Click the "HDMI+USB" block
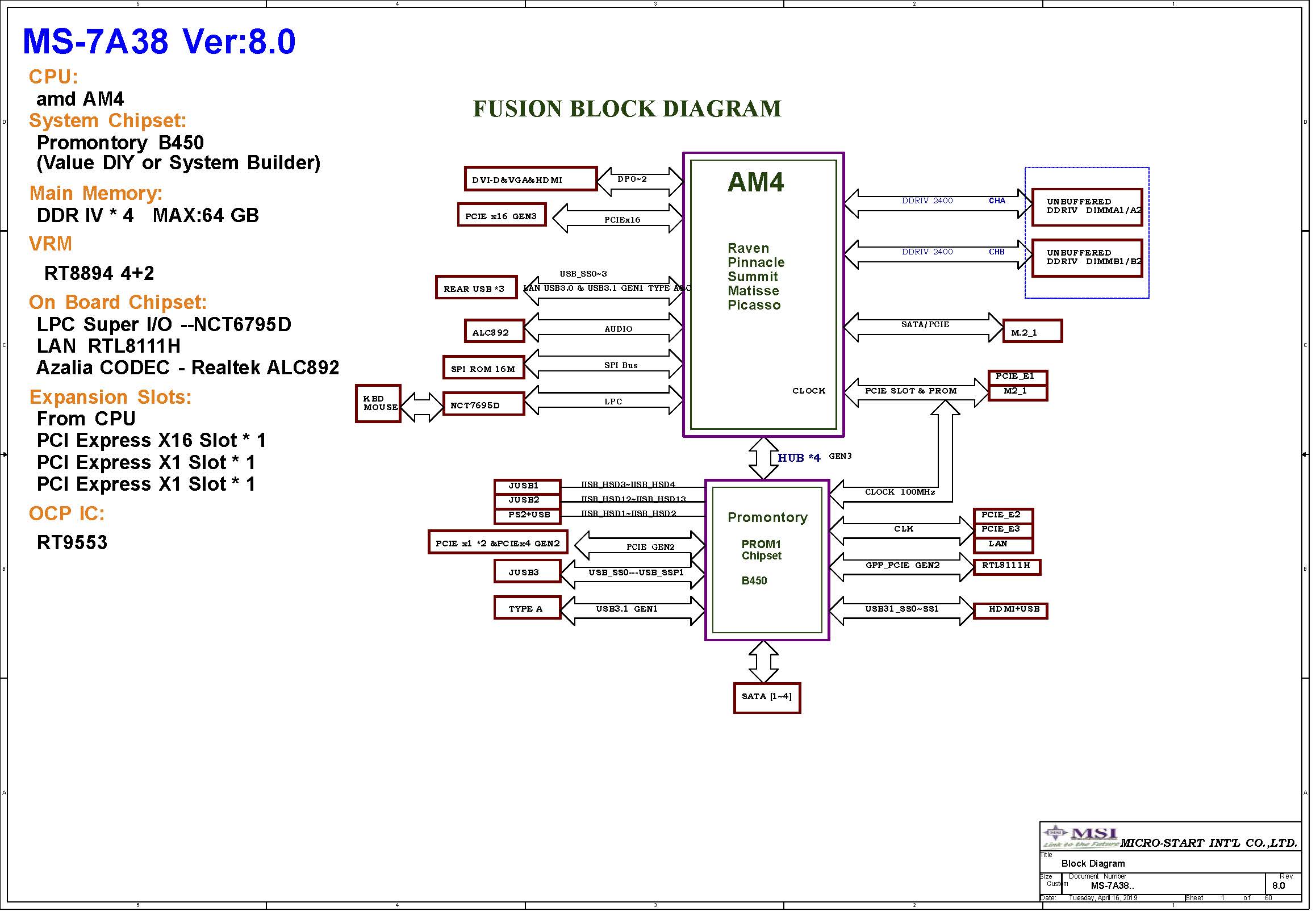The height and width of the screenshot is (911, 1316). [x=1010, y=610]
